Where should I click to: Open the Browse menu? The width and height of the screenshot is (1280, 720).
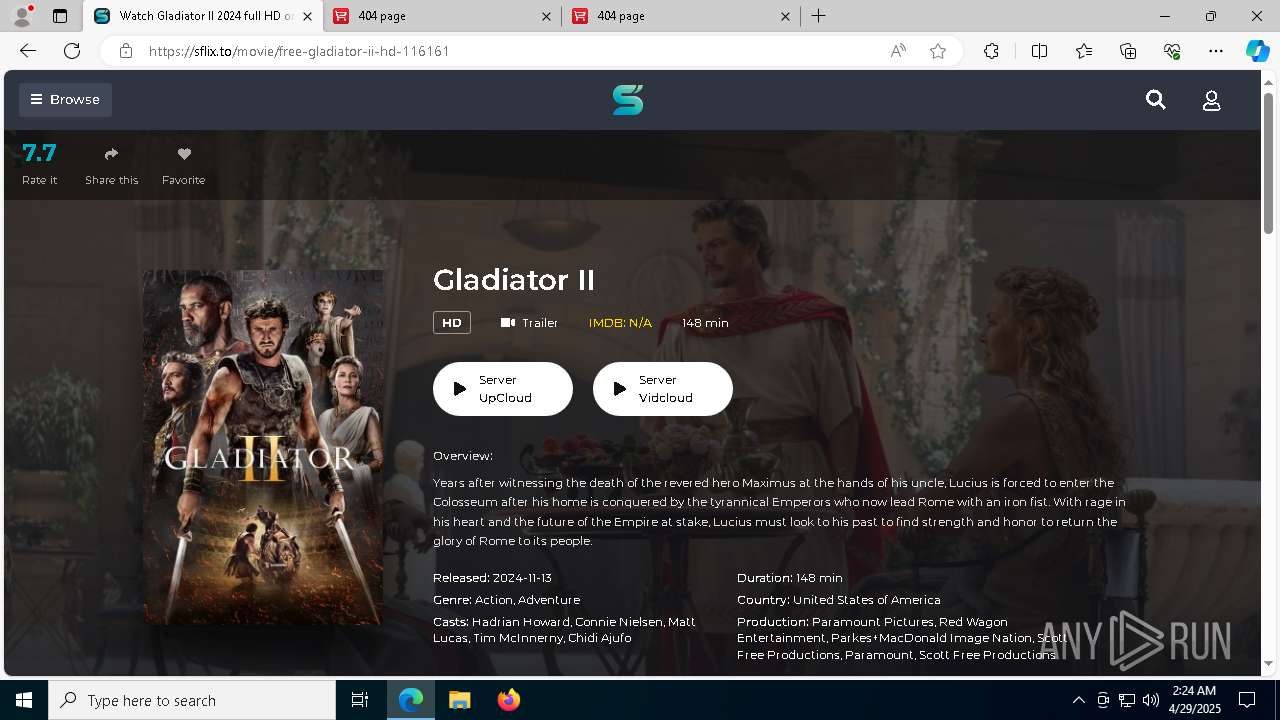65,99
